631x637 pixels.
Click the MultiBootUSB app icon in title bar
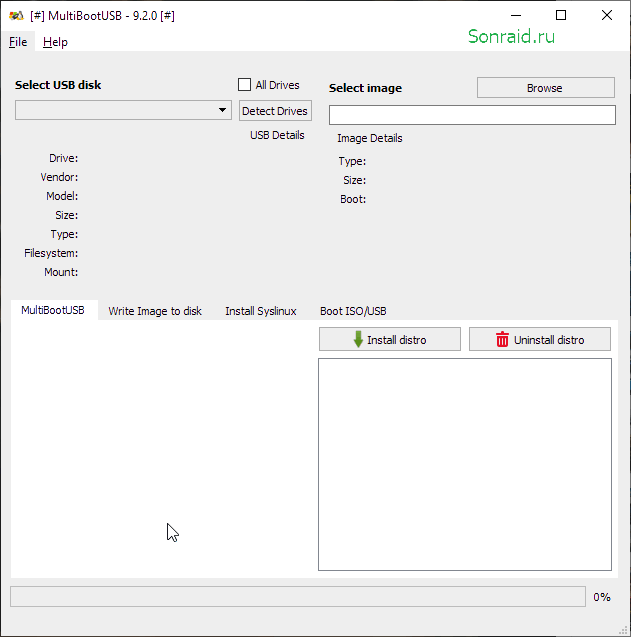[x=16, y=16]
